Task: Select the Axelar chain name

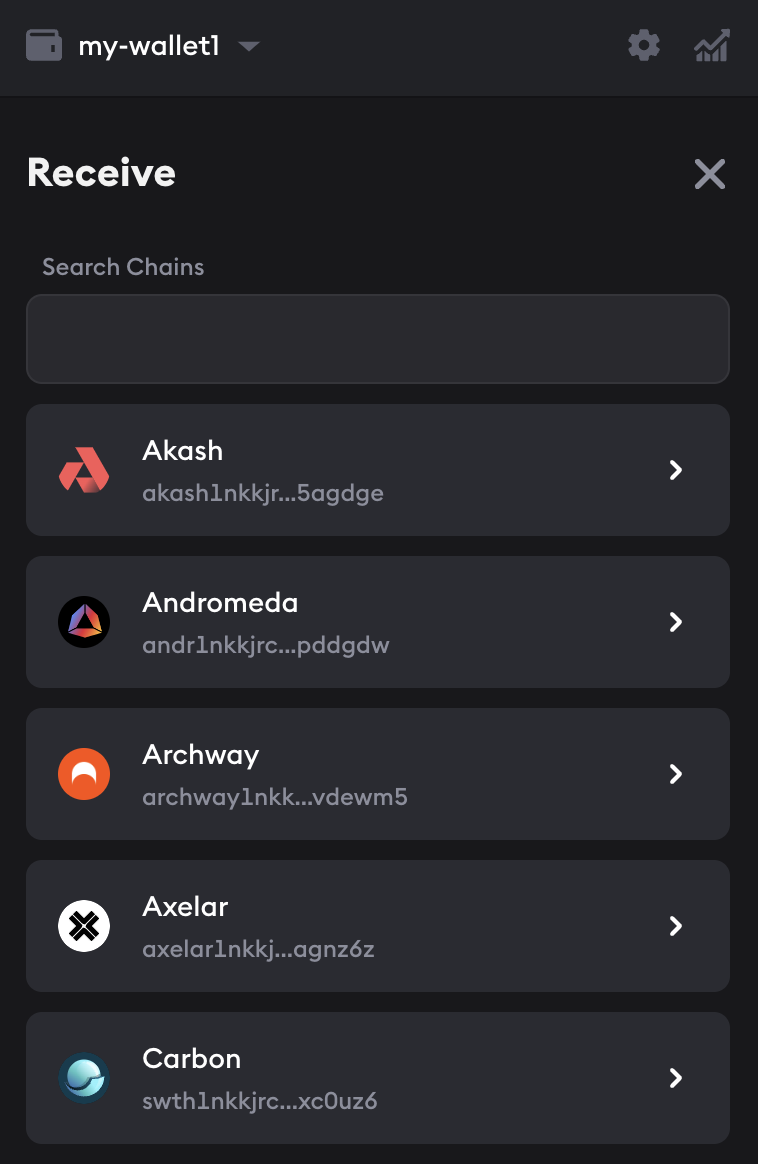Action: (x=186, y=907)
